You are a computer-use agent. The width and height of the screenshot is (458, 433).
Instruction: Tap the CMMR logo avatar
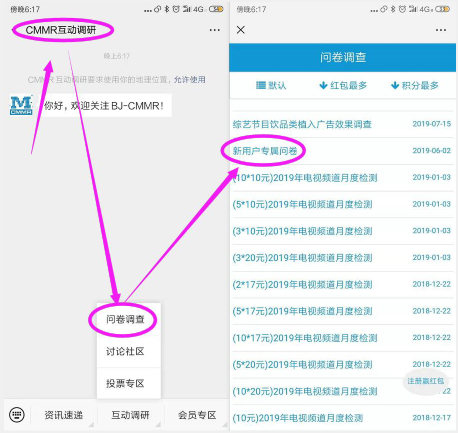tap(21, 105)
